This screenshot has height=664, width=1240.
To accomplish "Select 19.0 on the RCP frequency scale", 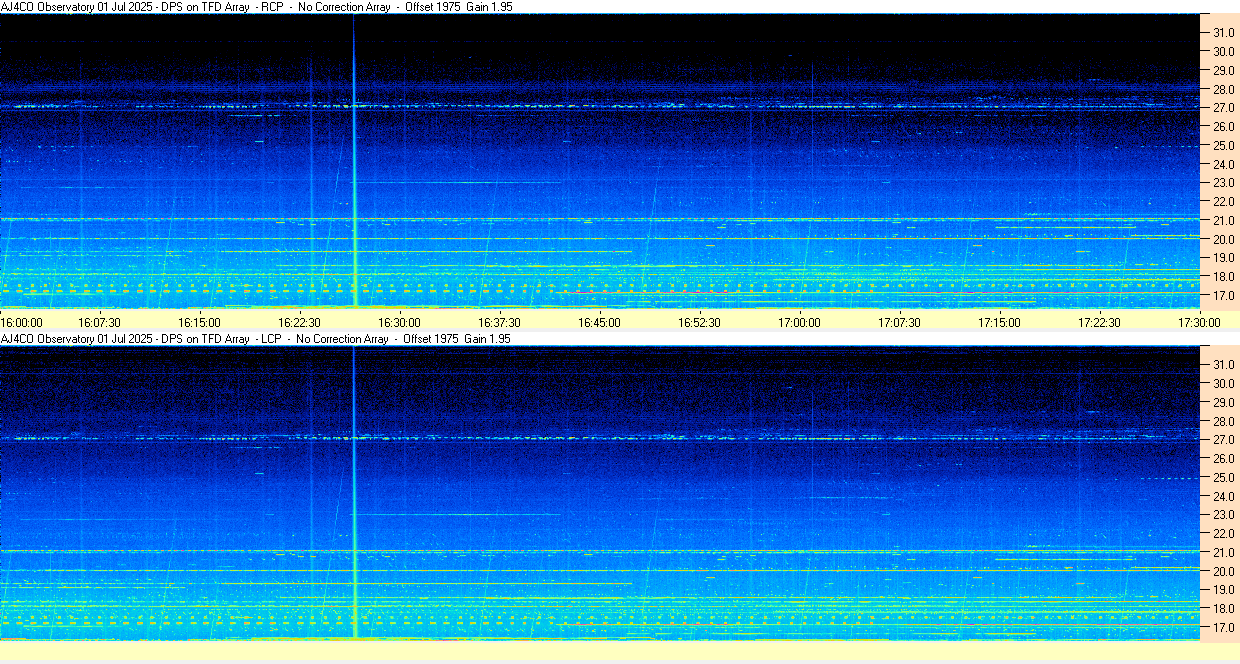I will click(1224, 258).
